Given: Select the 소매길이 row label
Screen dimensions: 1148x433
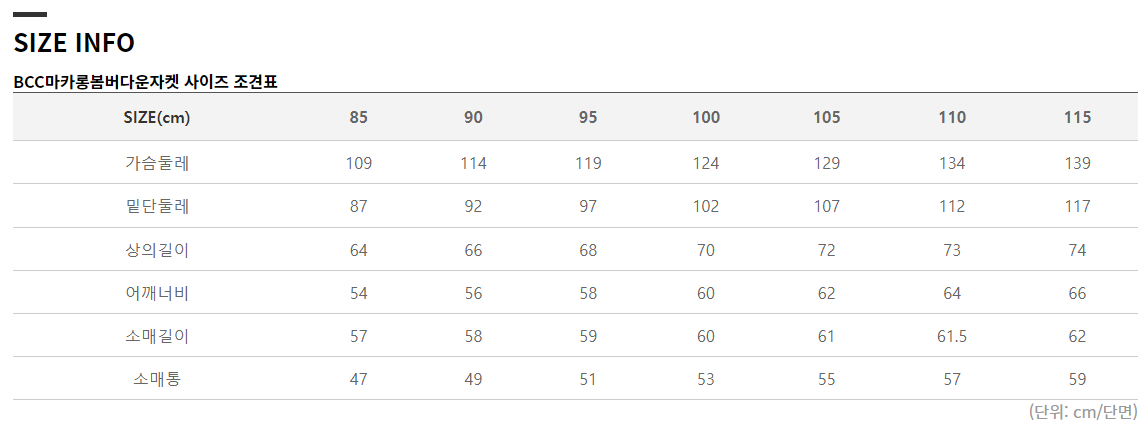Looking at the screenshot, I should 157,336.
